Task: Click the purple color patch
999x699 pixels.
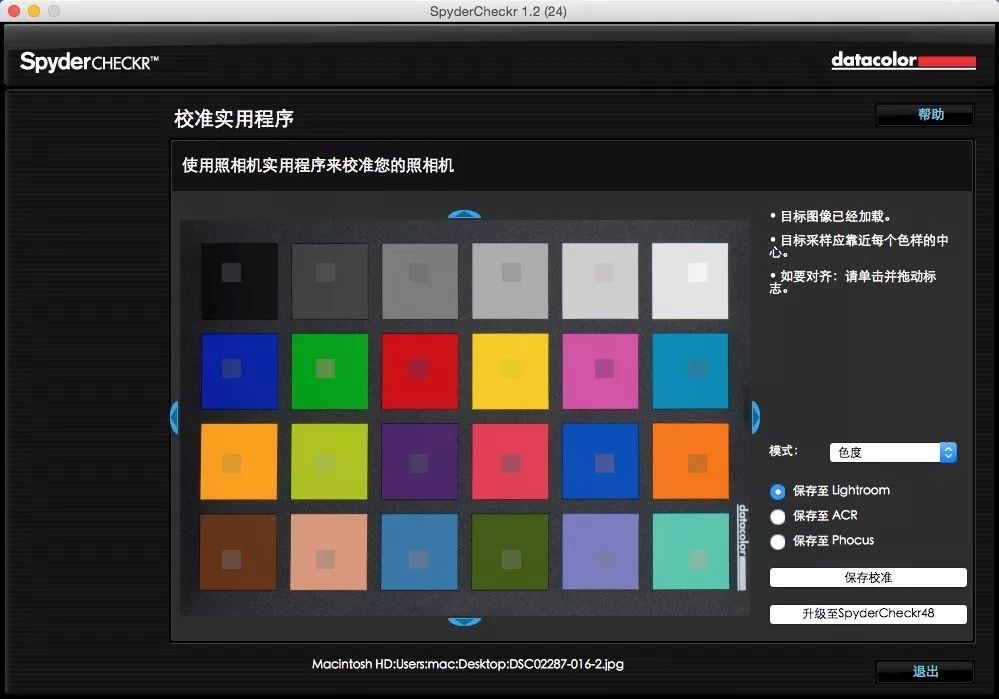Action: tap(420, 461)
